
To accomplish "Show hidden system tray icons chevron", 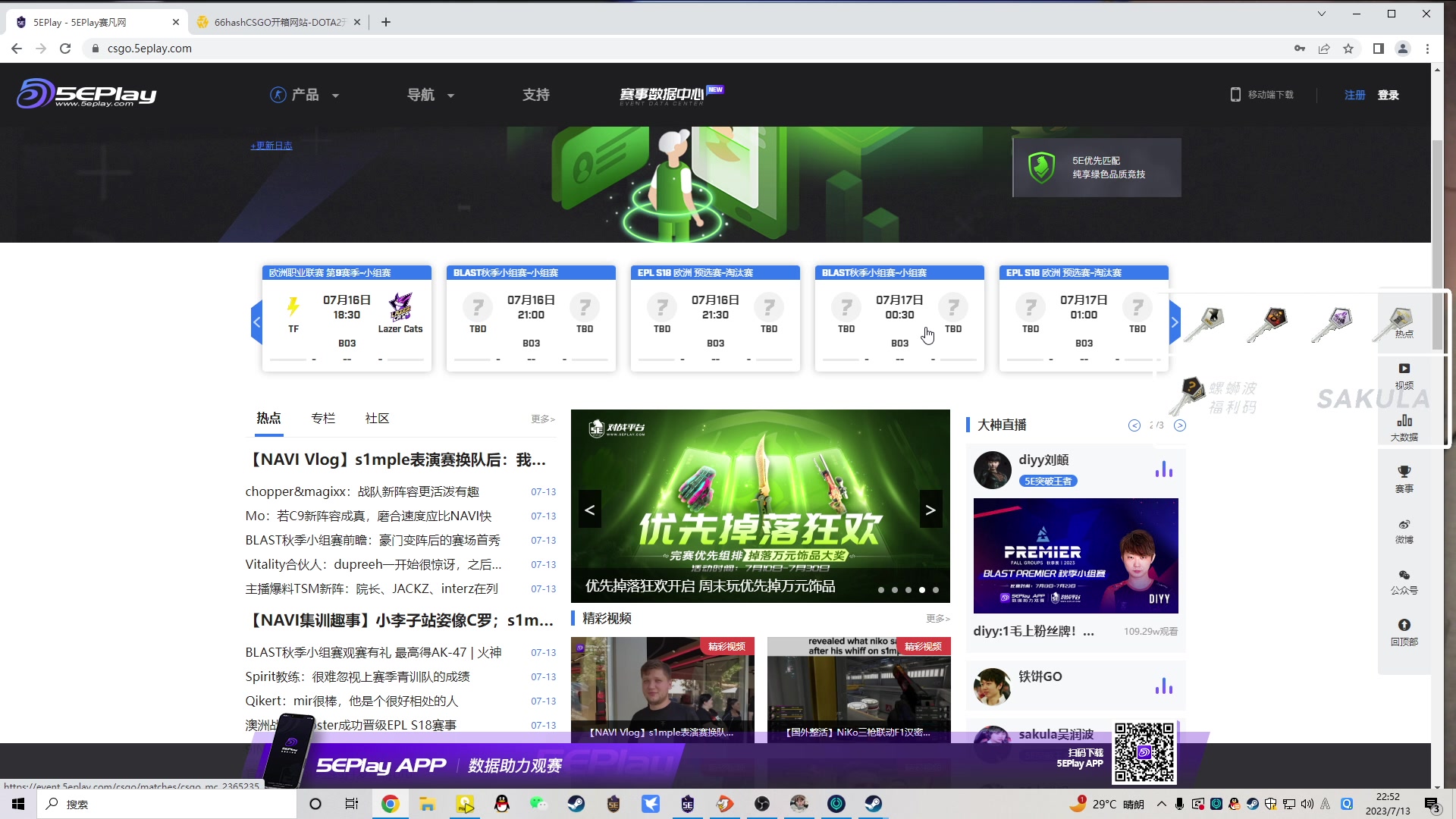I will pos(1162,804).
